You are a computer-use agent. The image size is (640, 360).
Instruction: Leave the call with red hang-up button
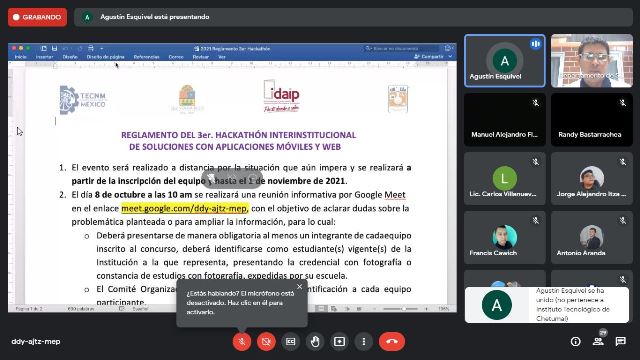pos(392,341)
